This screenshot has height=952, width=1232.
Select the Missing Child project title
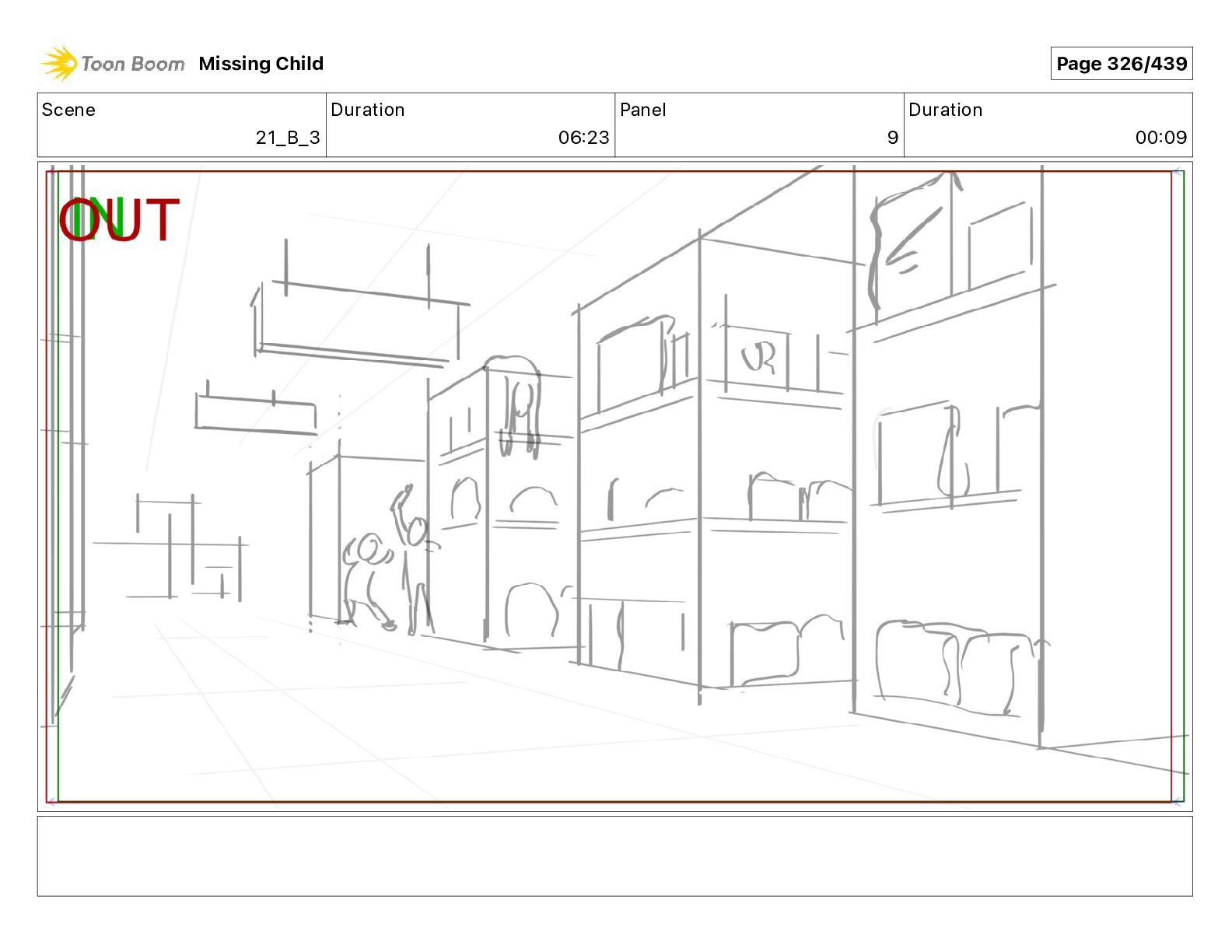(261, 64)
